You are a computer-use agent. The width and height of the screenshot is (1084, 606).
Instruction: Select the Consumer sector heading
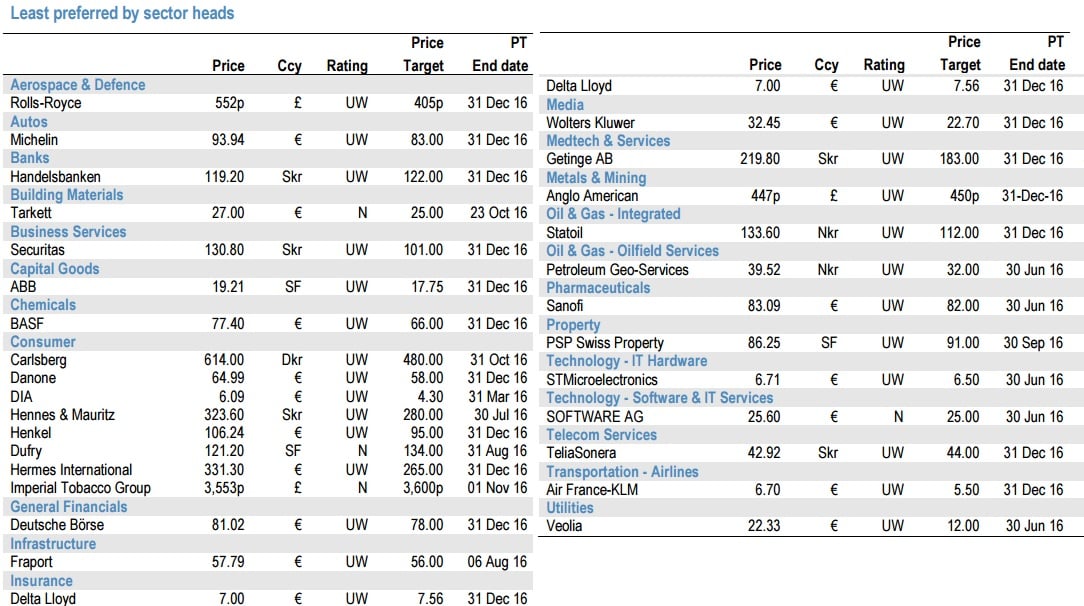tap(43, 342)
